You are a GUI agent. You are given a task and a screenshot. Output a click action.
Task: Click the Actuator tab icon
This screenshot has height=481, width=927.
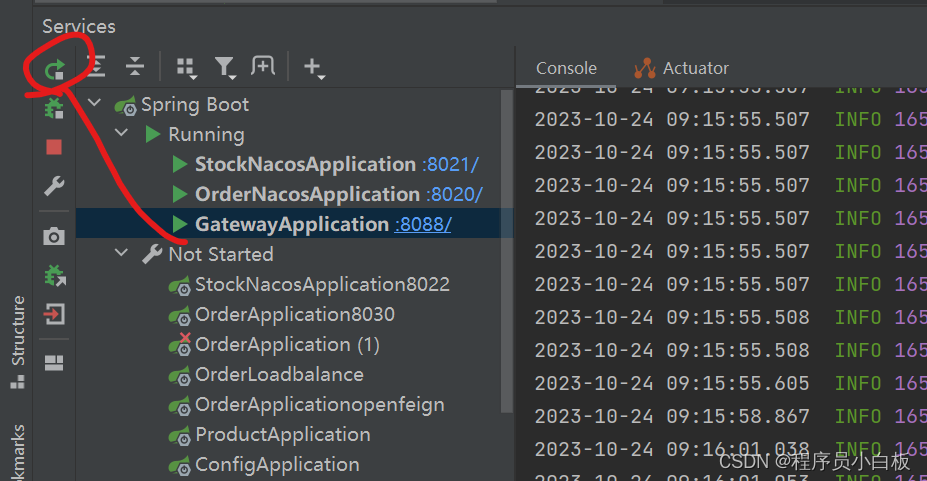(645, 69)
